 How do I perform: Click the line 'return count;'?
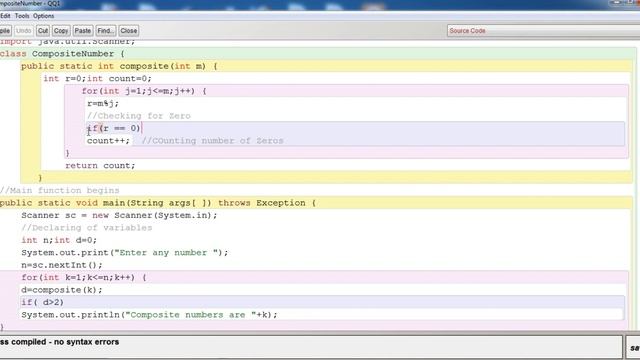coord(100,166)
